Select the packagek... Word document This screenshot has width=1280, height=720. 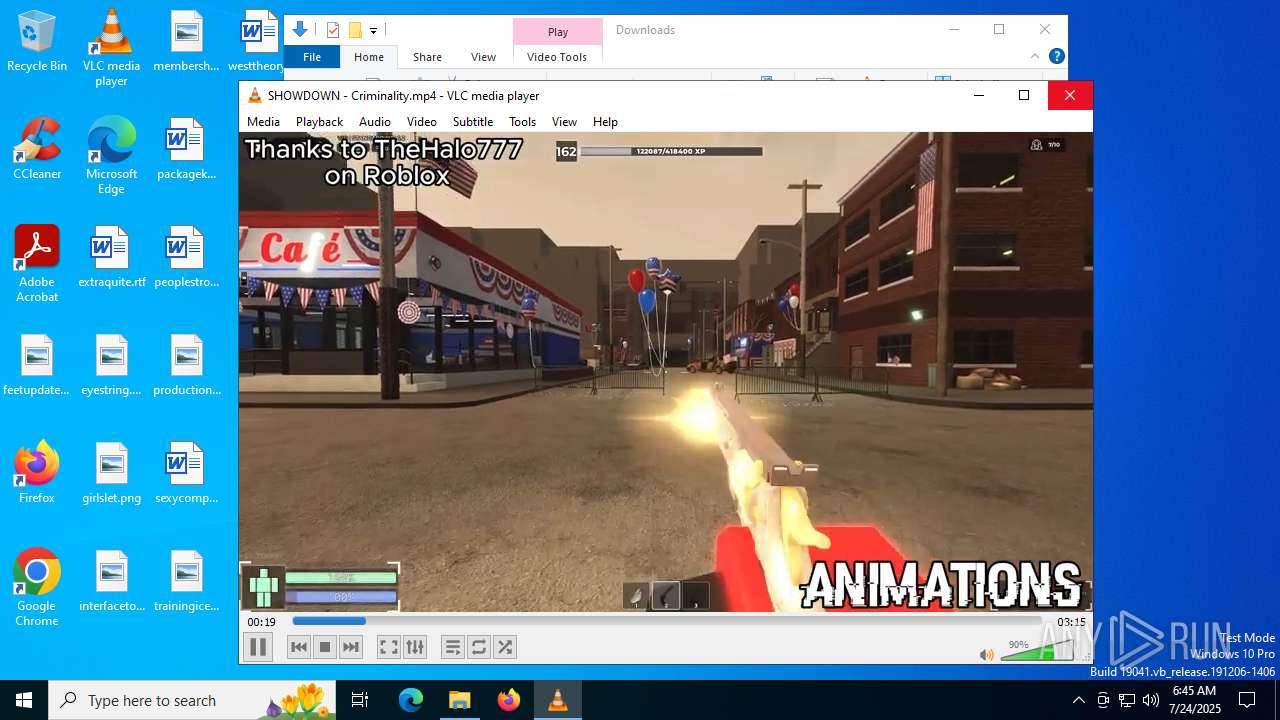[x=186, y=149]
